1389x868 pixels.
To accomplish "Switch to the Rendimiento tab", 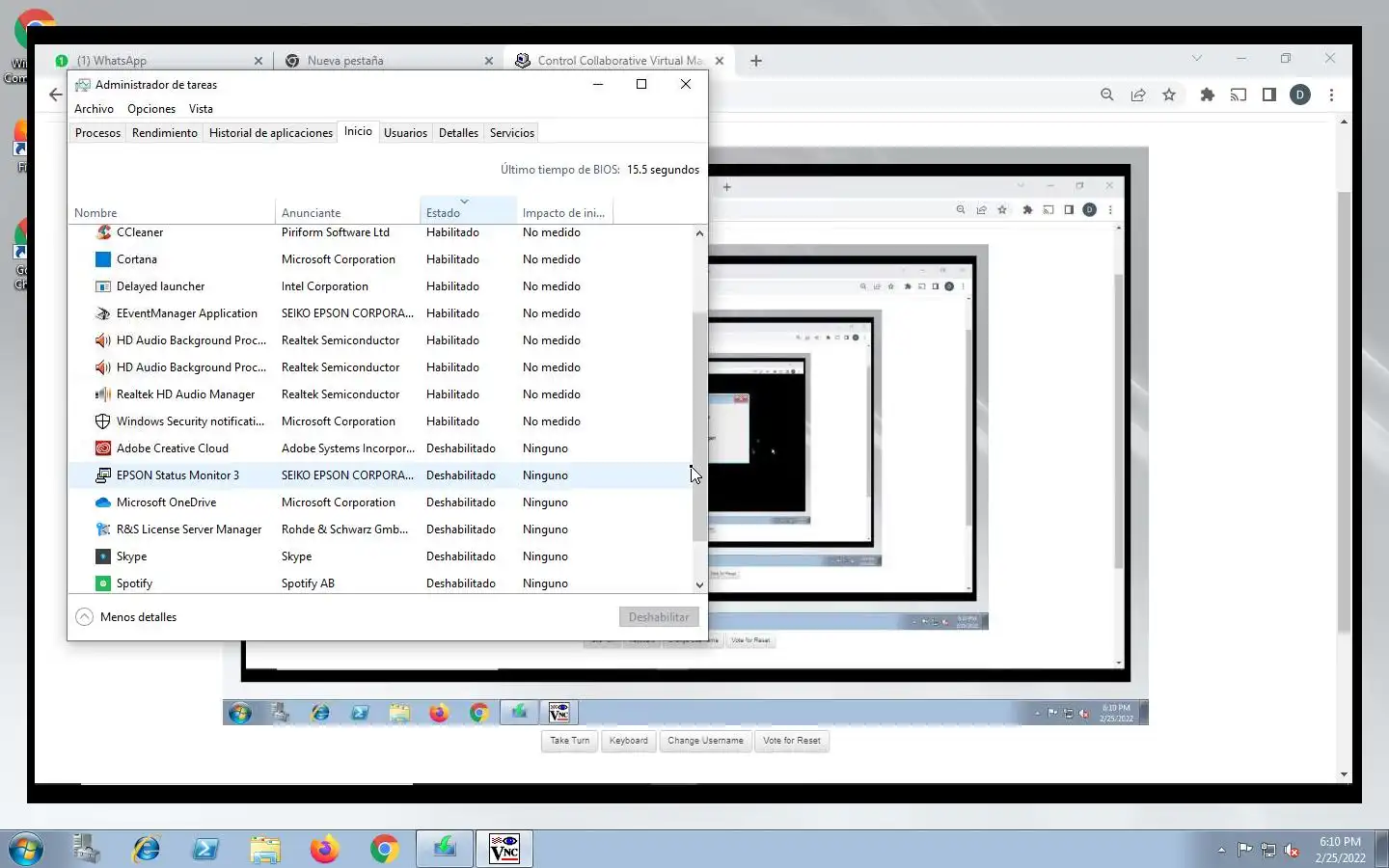I will point(165,133).
